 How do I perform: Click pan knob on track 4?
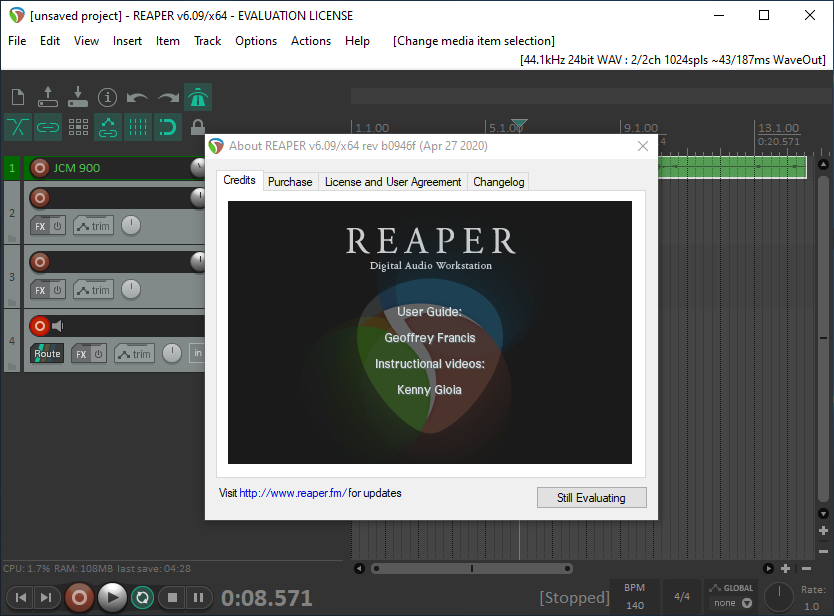coord(172,353)
